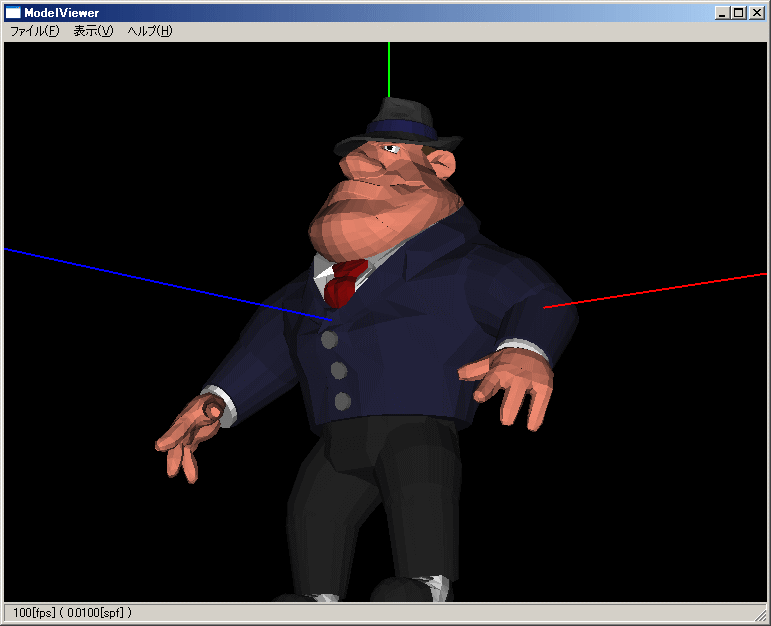Viewport: 771px width, 626px height.
Task: Click the window resize grip in status bar
Action: pos(760,614)
